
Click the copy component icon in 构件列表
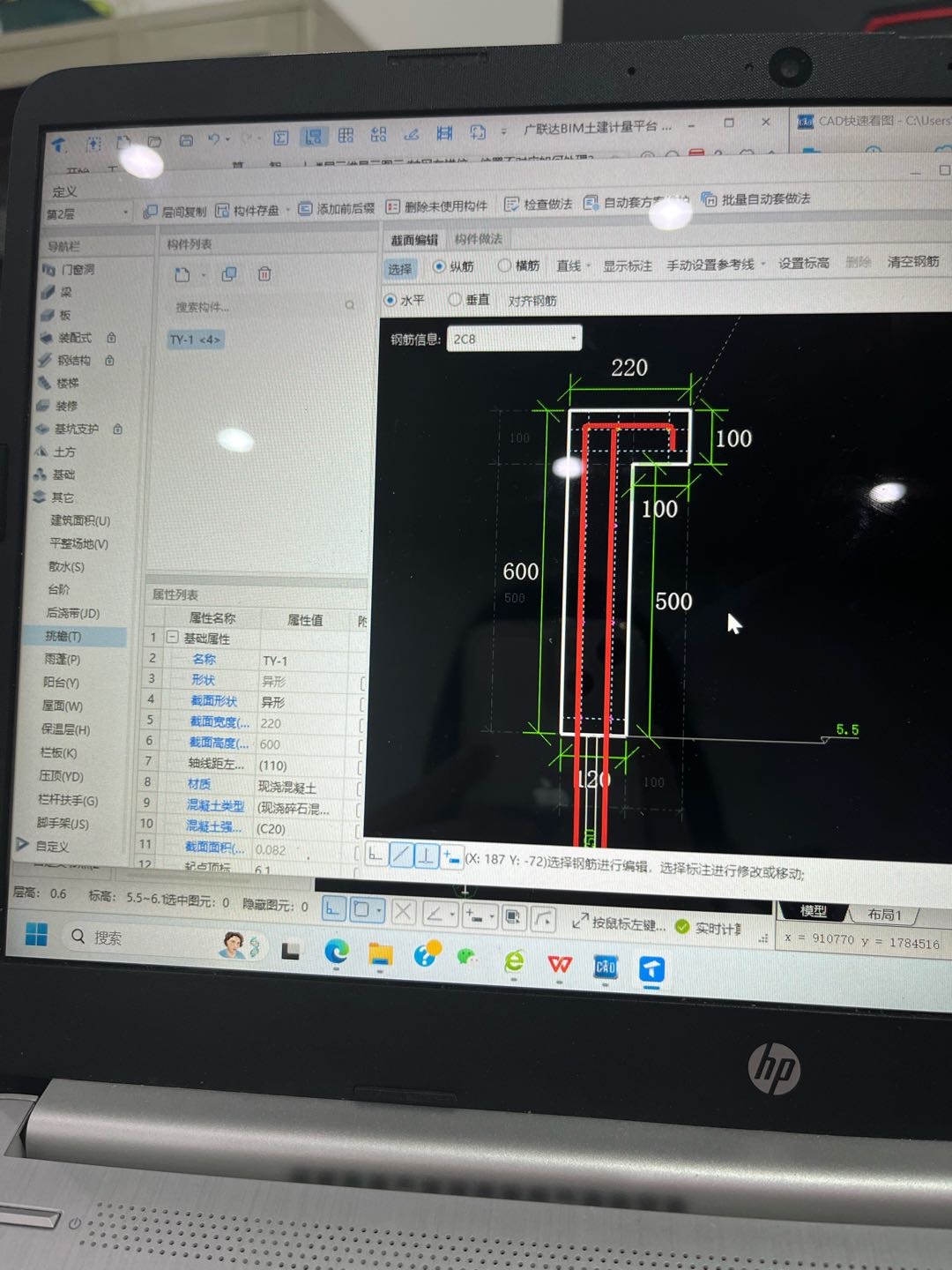pyautogui.click(x=229, y=274)
